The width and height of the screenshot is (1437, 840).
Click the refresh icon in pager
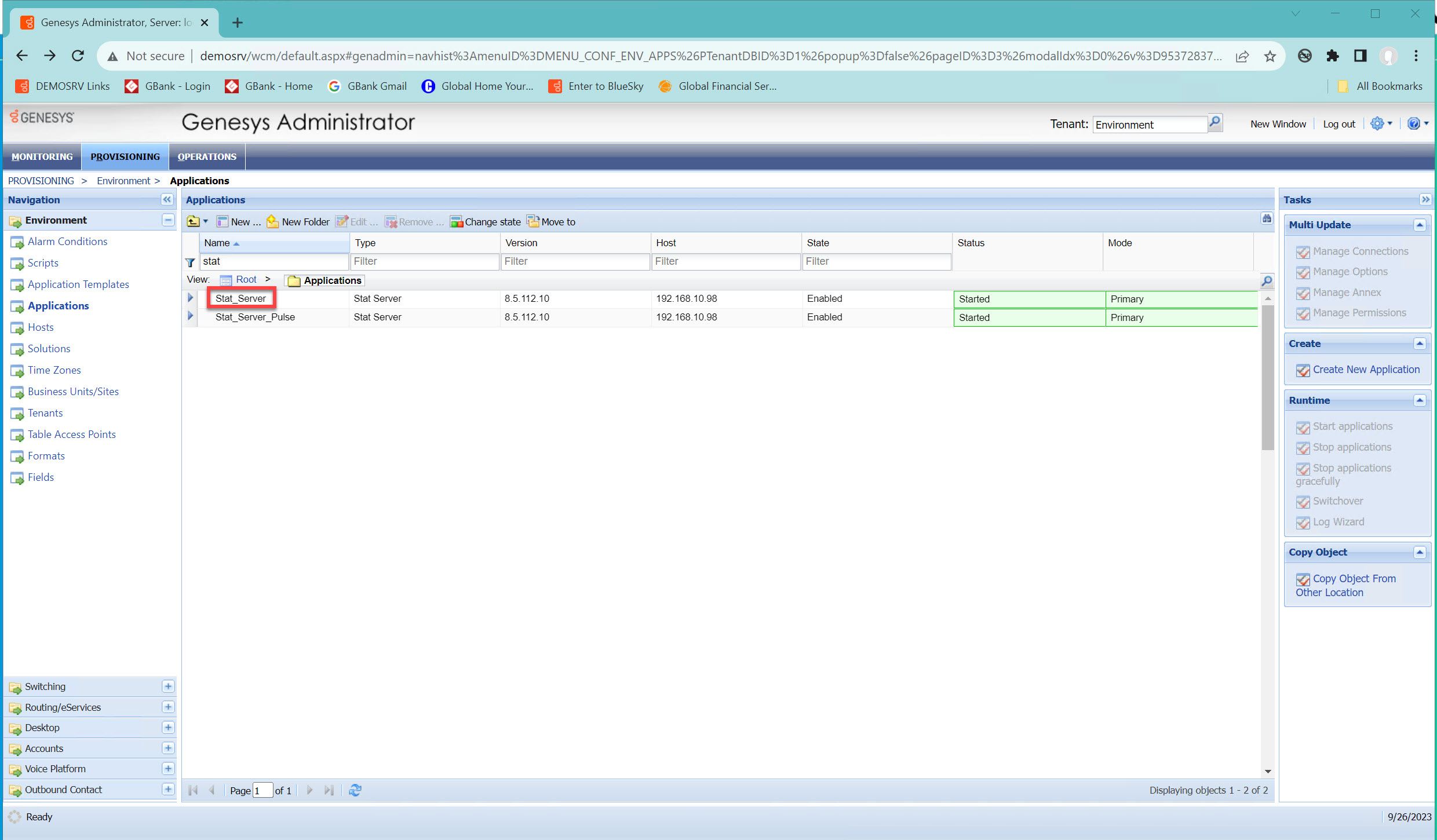point(355,790)
